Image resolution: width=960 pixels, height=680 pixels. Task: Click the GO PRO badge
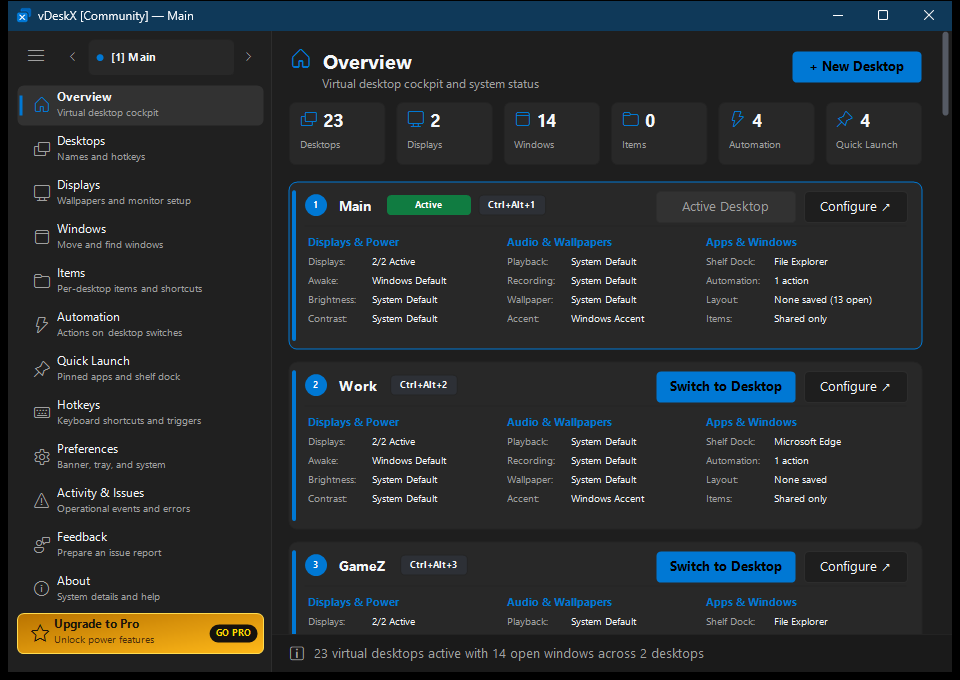tap(233, 633)
